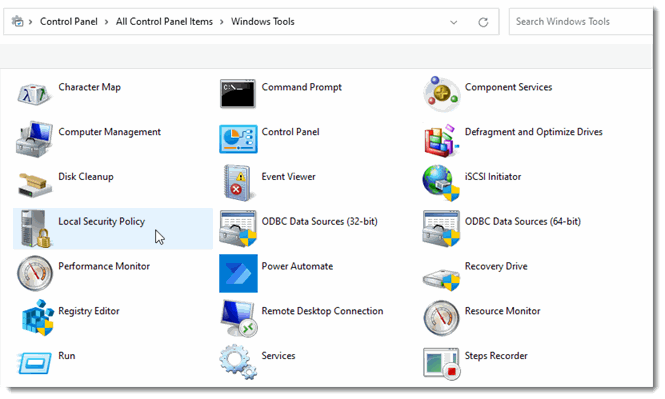
Task: Select the "Power Automate" label
Action: pyautogui.click(x=297, y=266)
